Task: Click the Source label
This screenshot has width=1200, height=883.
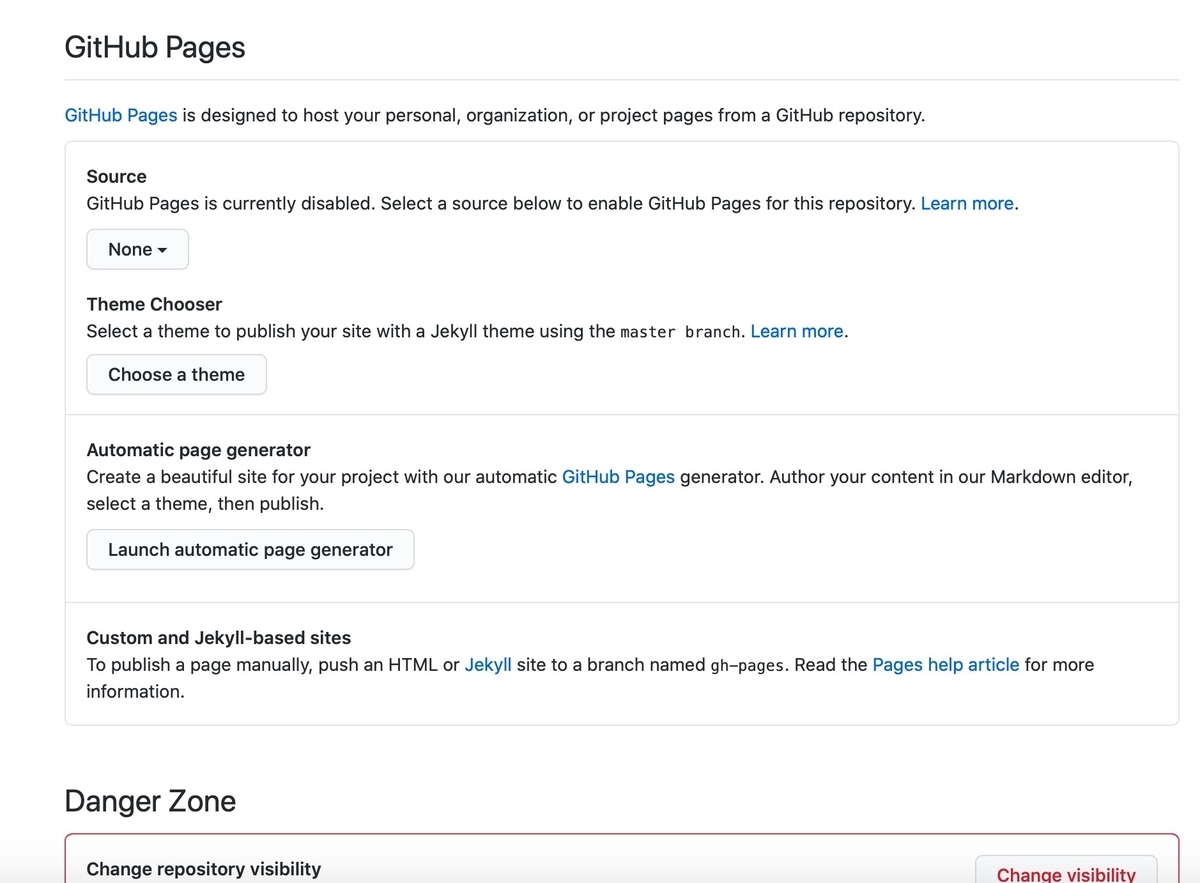Action: 117,176
